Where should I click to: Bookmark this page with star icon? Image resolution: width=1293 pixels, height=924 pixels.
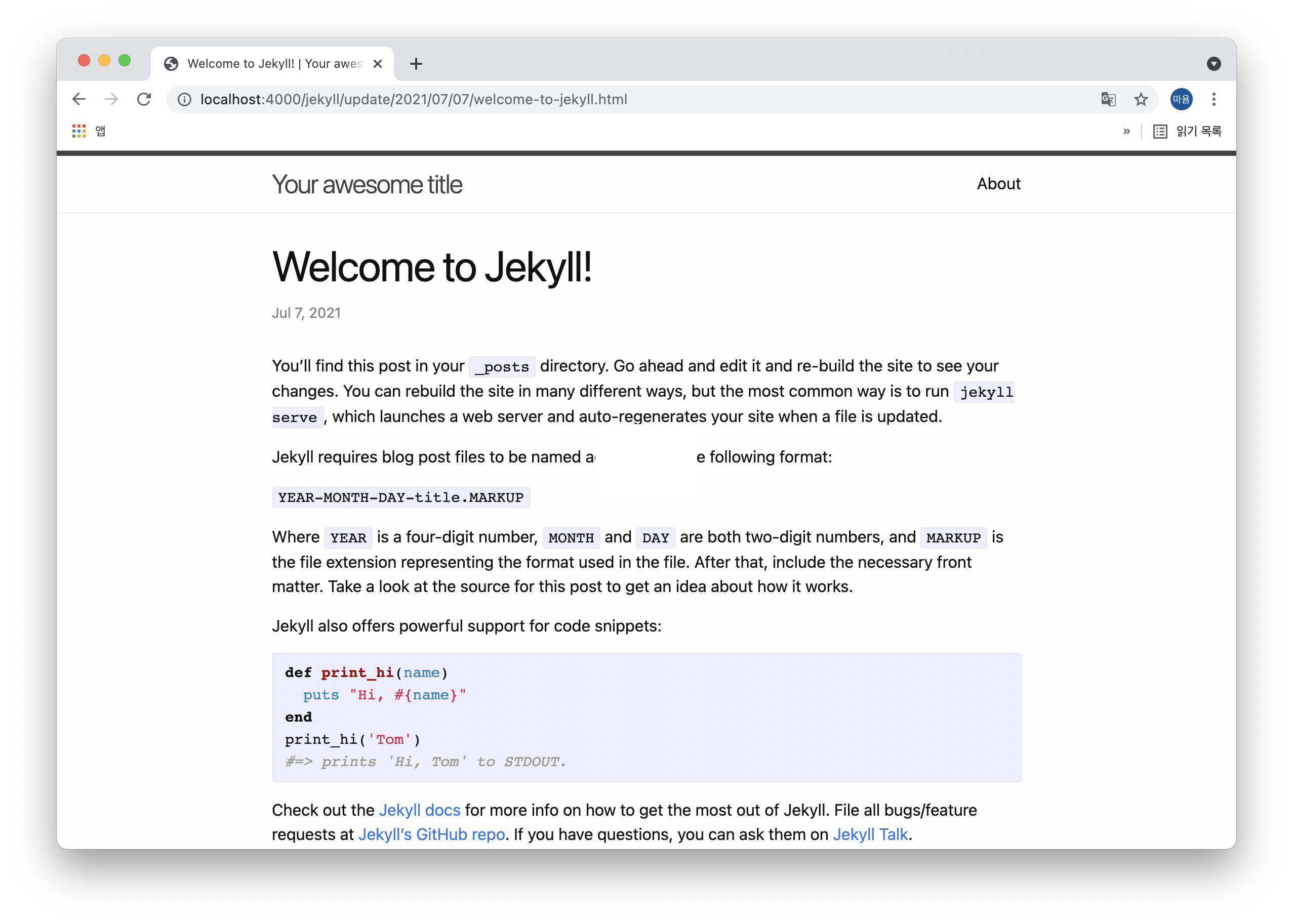1141,100
